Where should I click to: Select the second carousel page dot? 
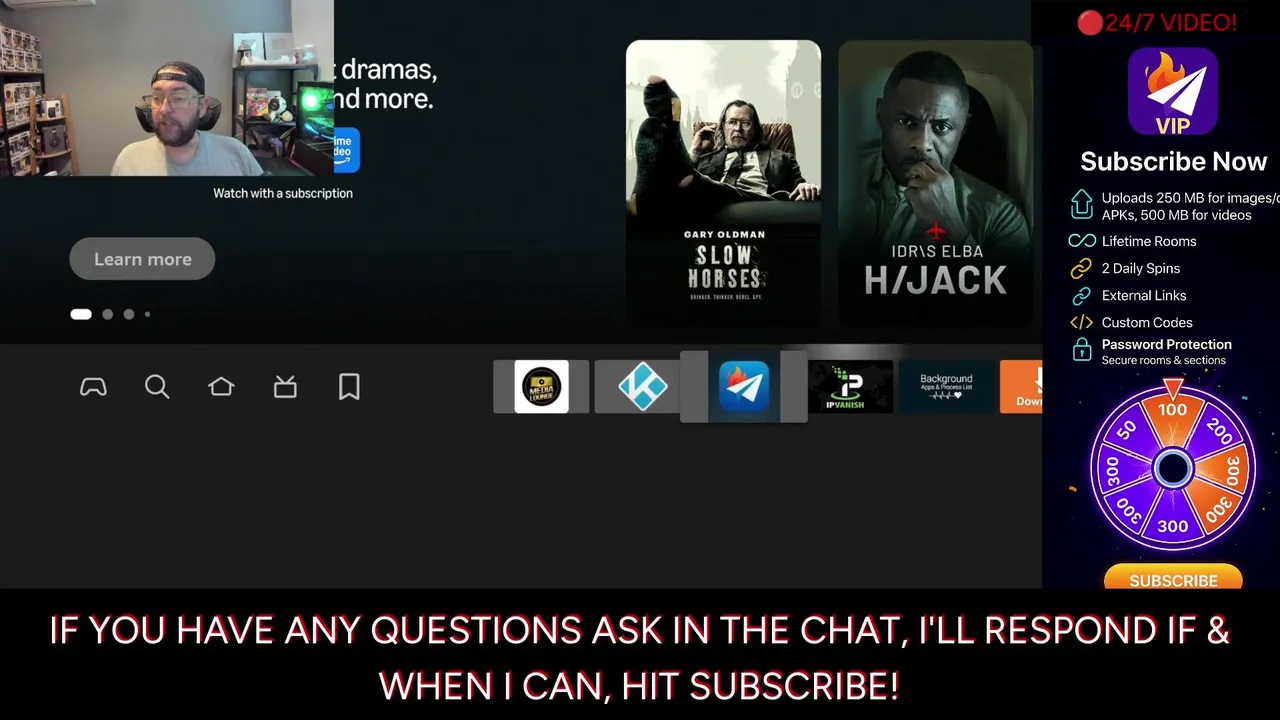point(108,314)
